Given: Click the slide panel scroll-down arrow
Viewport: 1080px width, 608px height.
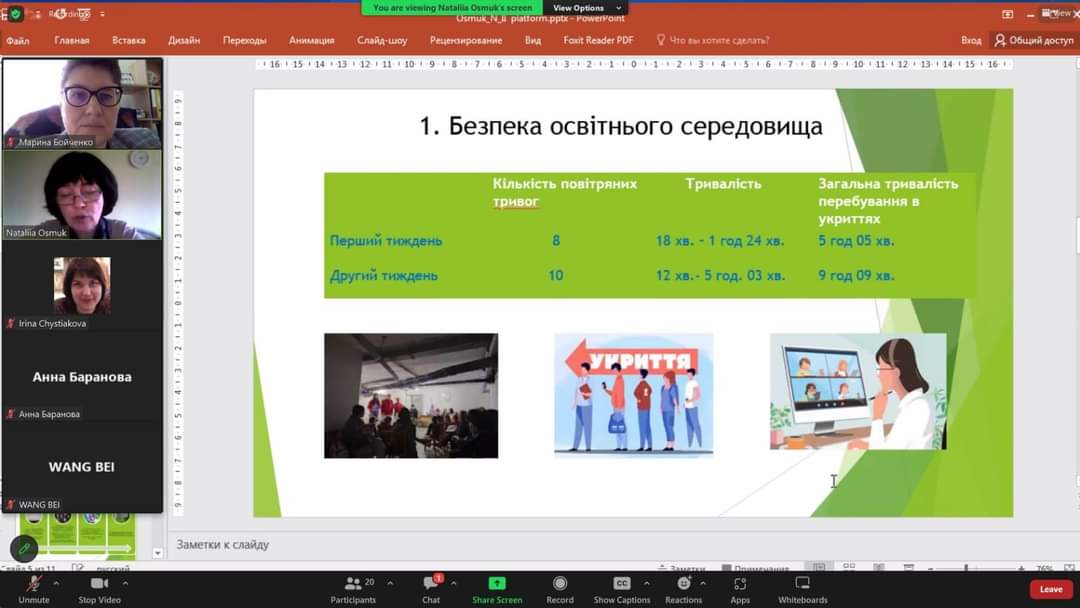Looking at the screenshot, I should [157, 553].
